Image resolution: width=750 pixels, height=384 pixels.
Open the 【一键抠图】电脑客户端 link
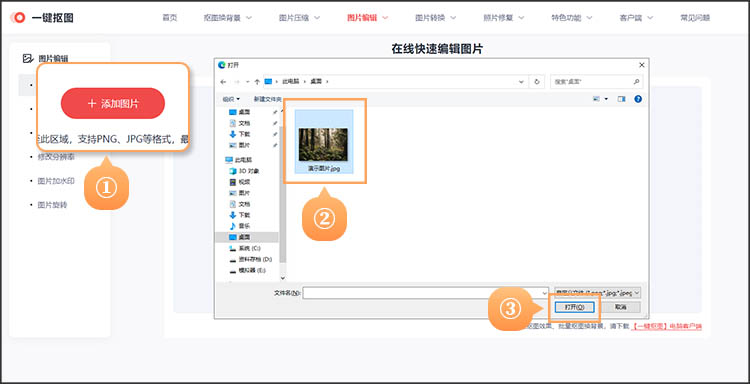[x=667, y=327]
